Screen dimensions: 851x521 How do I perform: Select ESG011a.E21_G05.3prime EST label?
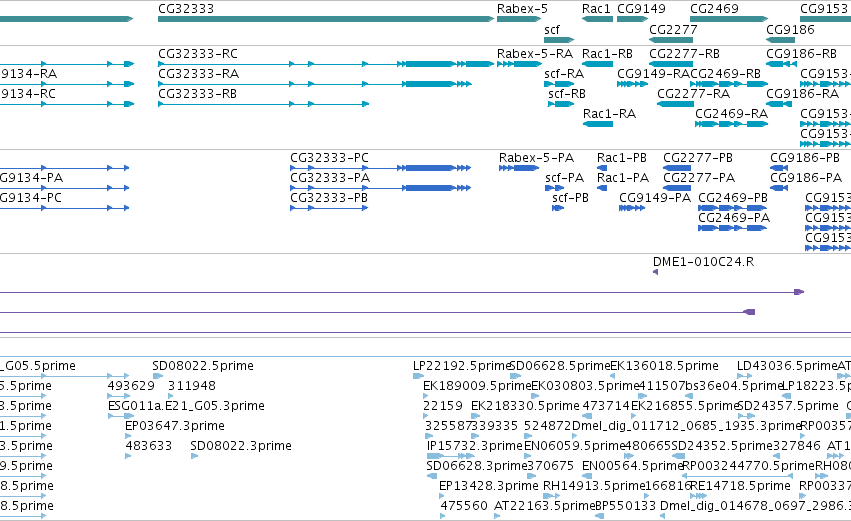pyautogui.click(x=186, y=406)
